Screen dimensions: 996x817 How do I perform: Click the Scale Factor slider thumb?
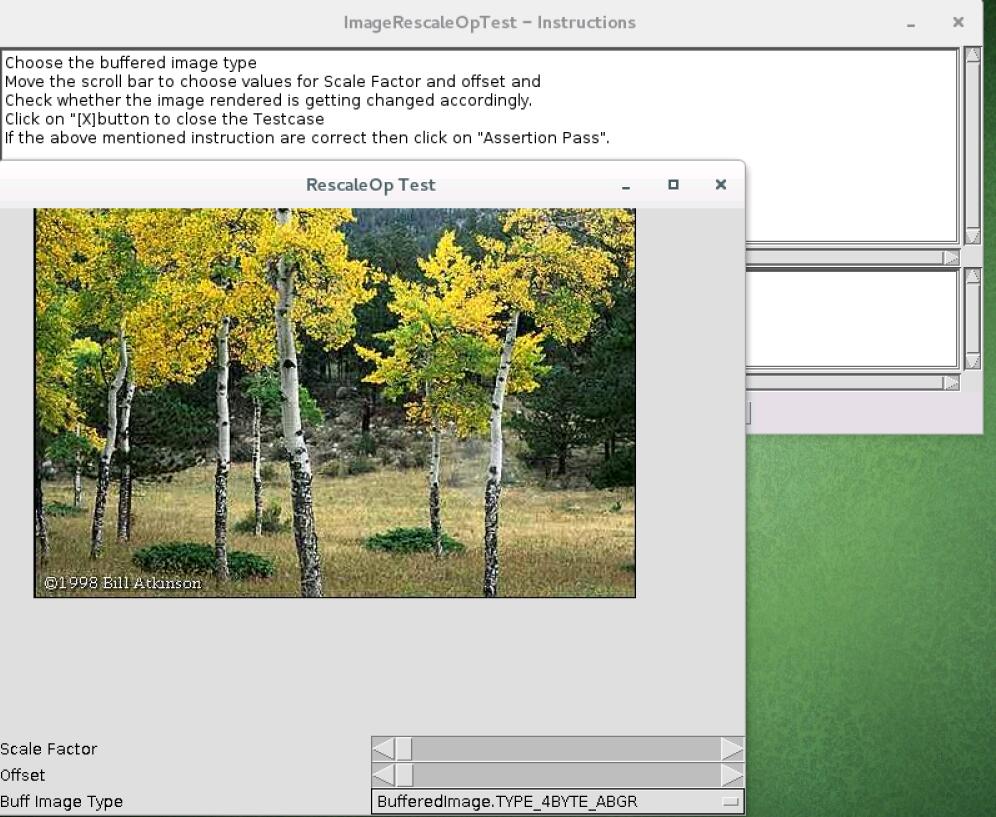click(x=403, y=749)
